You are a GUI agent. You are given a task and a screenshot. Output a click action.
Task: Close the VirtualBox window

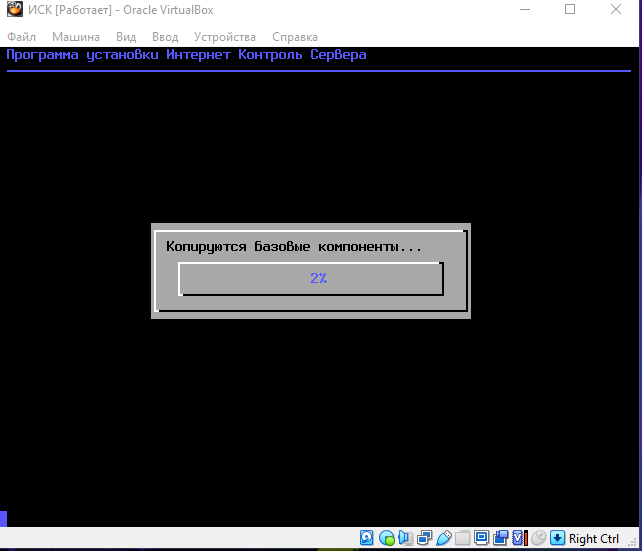point(616,9)
